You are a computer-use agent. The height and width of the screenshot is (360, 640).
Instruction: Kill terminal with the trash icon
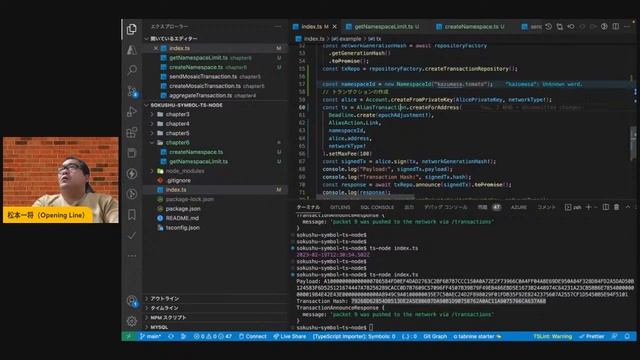pyautogui.click(x=616, y=207)
